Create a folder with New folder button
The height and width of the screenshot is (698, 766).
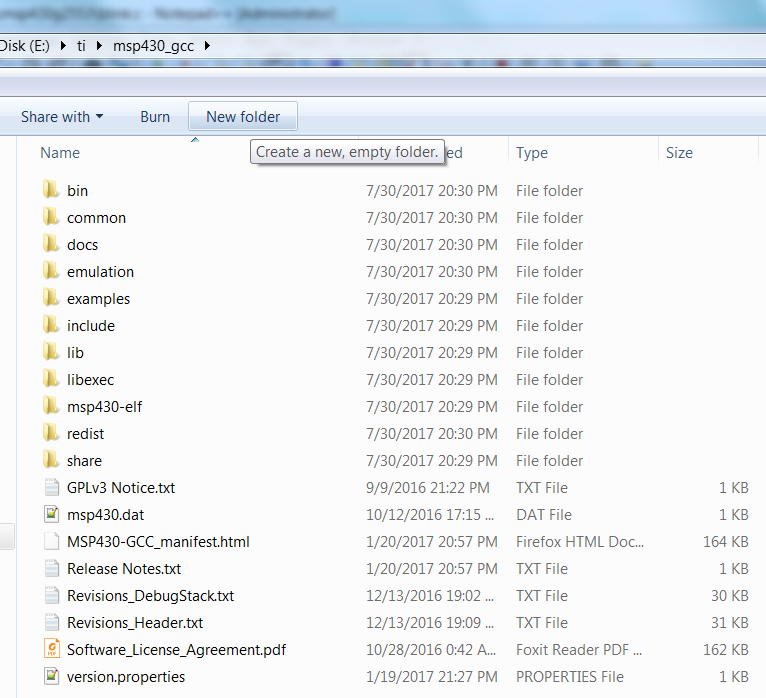(243, 117)
